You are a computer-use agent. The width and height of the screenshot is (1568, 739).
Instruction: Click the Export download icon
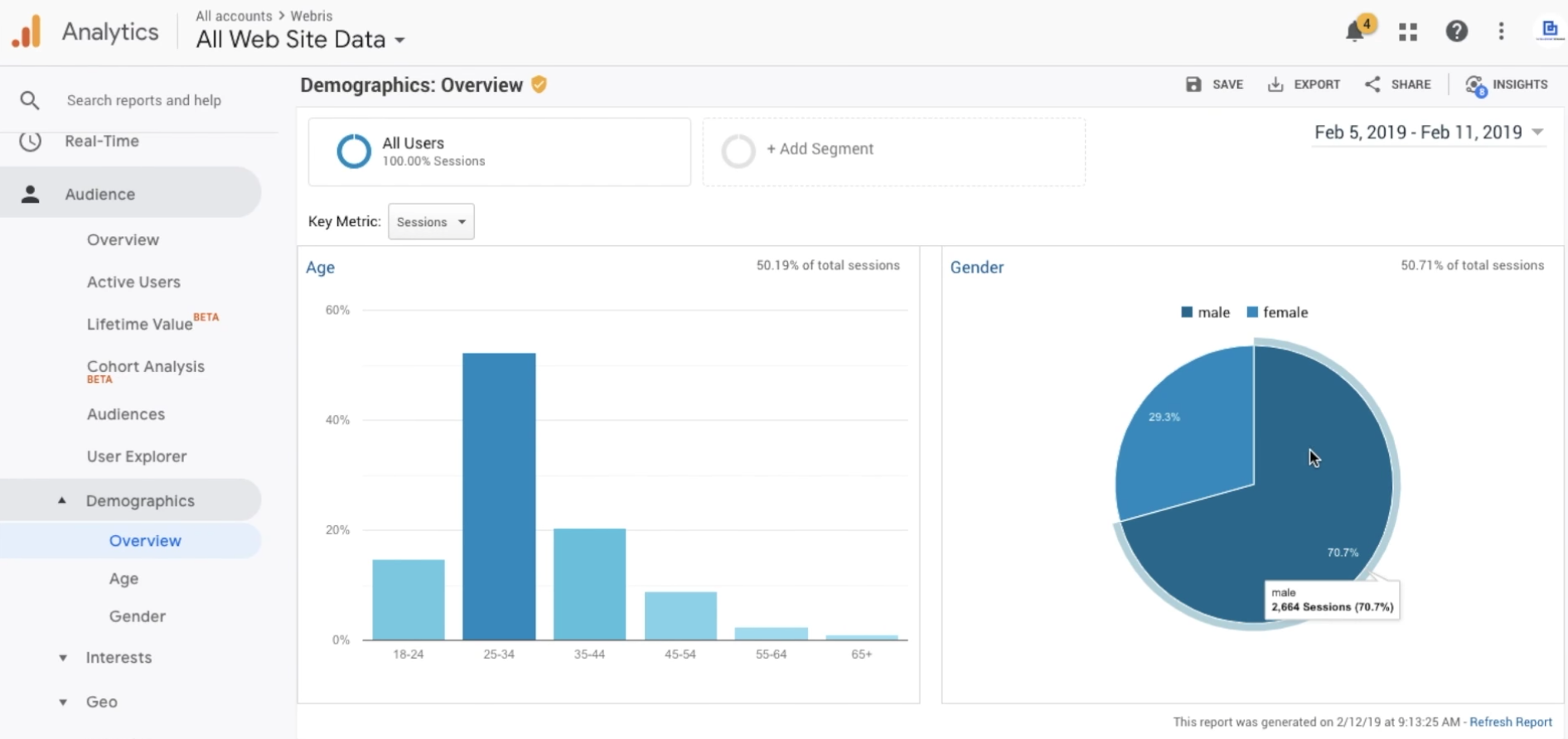click(x=1275, y=85)
